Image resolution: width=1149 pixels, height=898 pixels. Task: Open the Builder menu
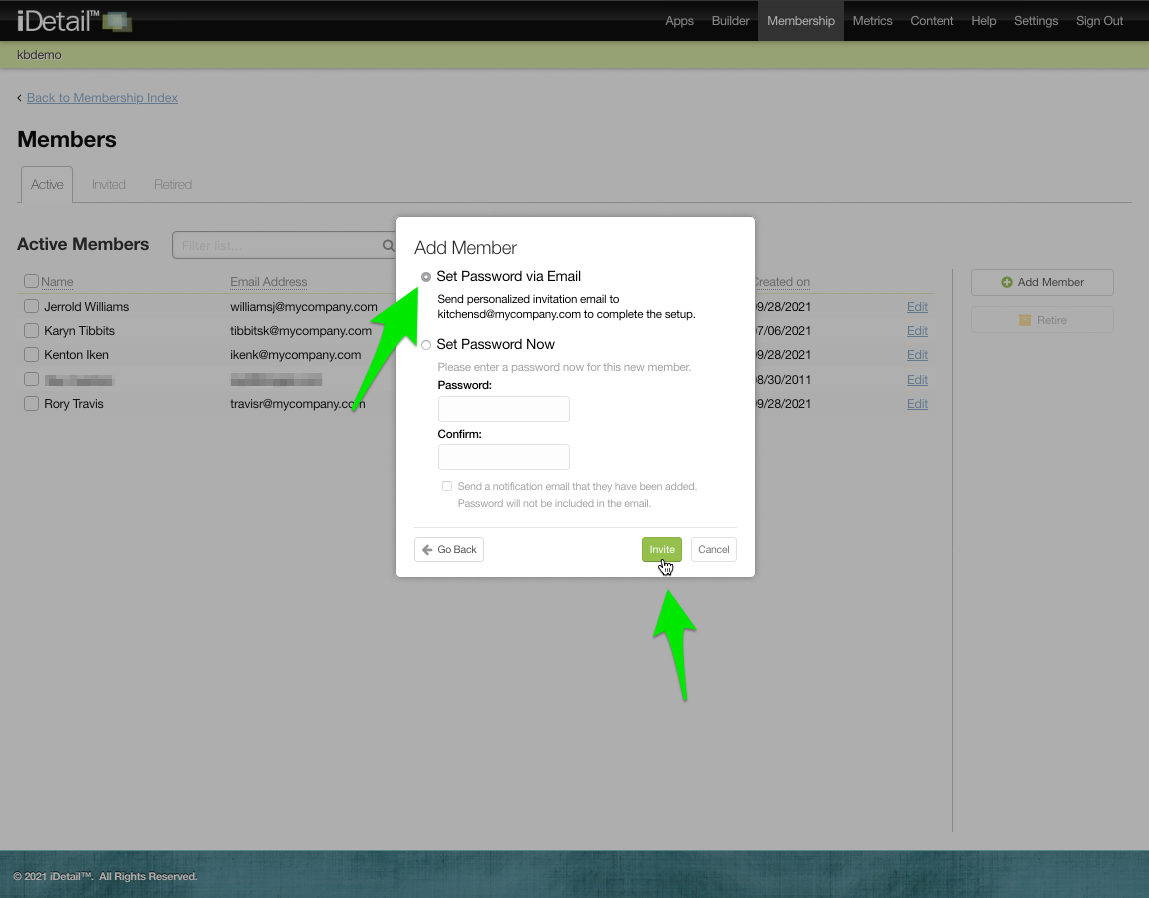point(731,21)
